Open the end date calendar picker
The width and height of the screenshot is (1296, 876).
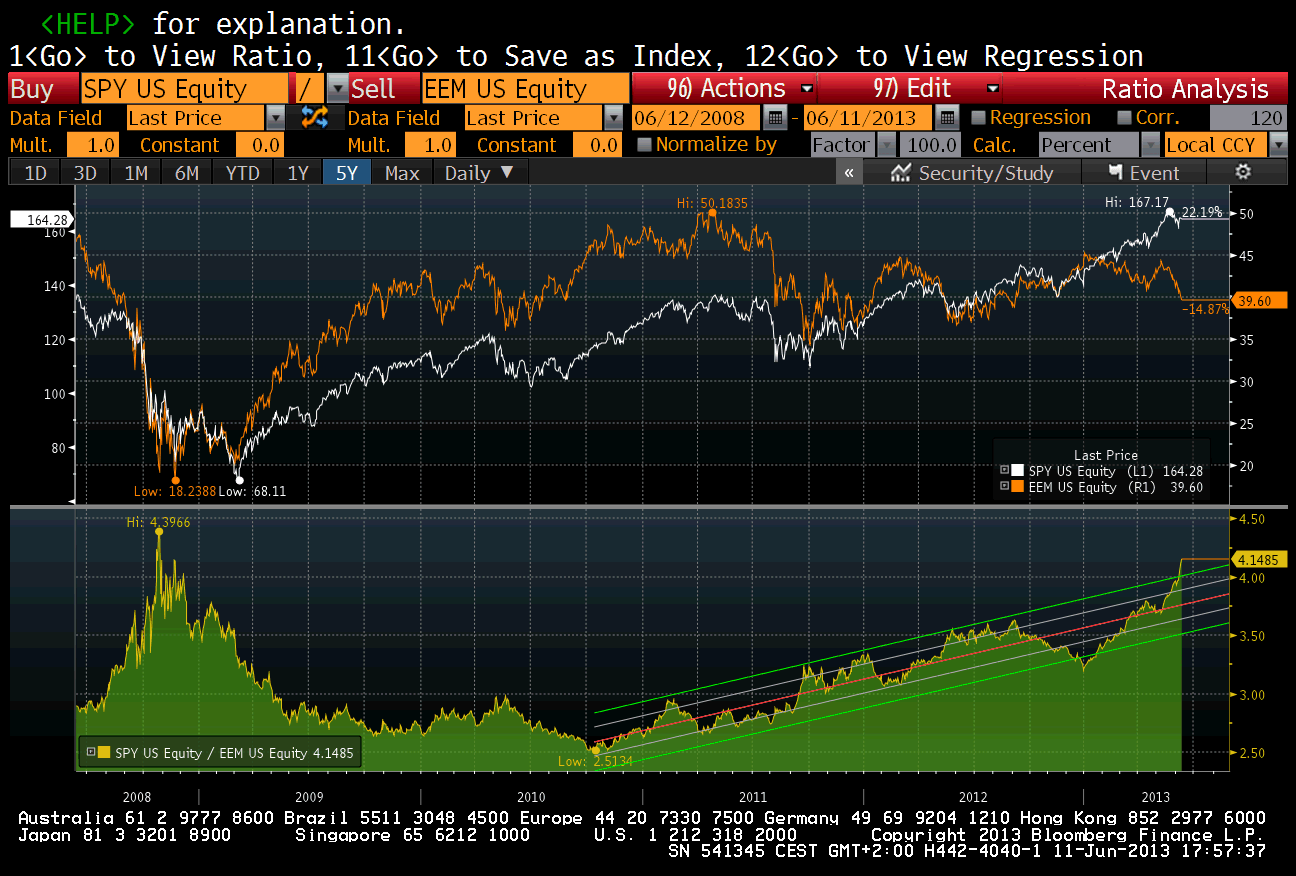point(947,117)
